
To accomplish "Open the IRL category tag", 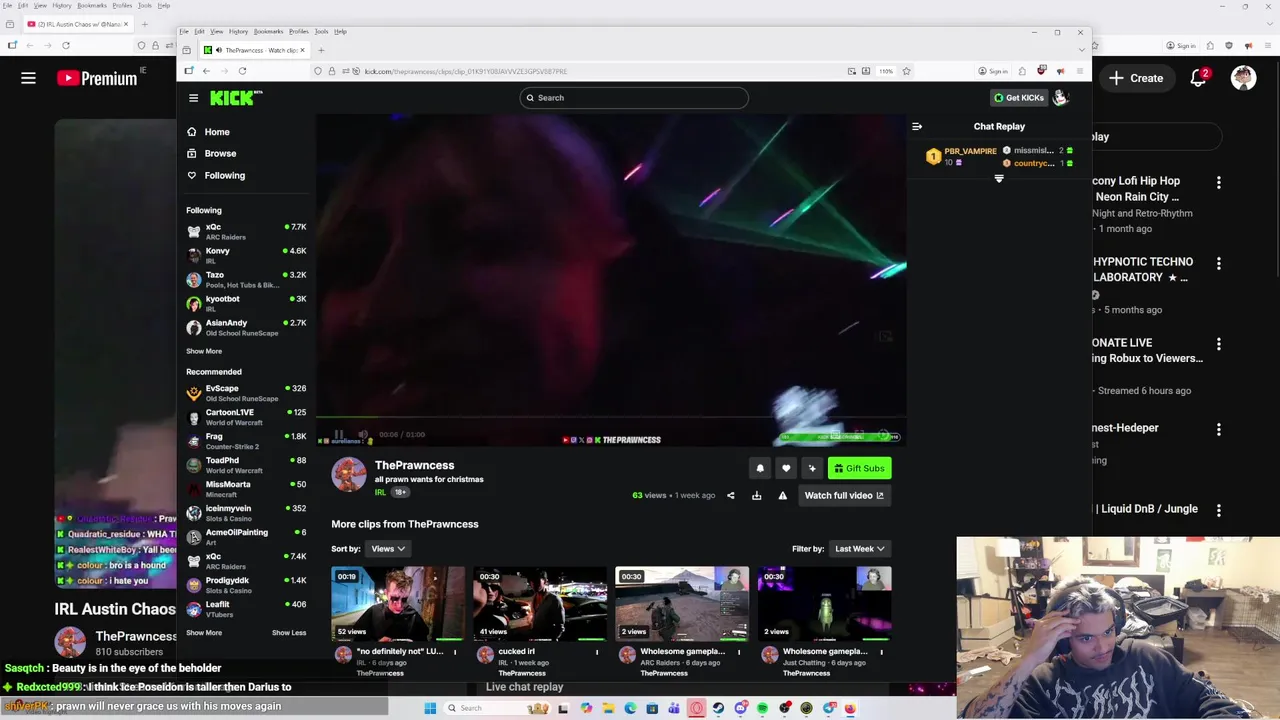I will [380, 492].
